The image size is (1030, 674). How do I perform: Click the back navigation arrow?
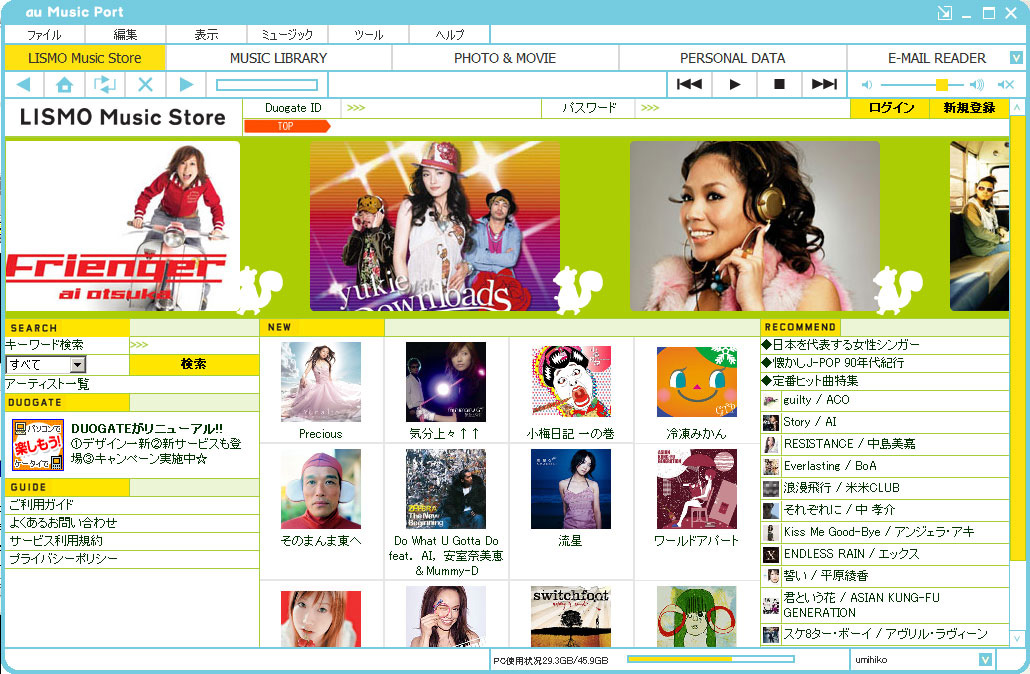23,84
